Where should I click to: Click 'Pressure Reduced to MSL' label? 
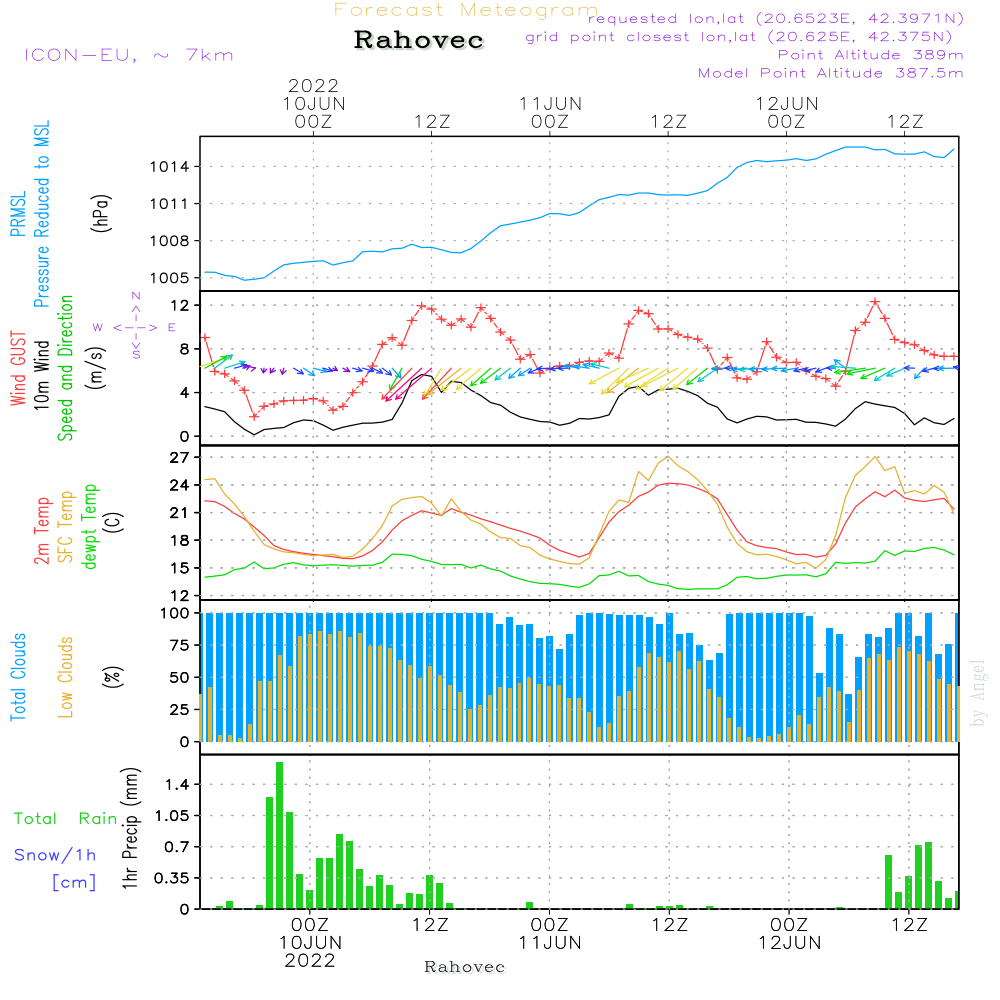point(41,214)
